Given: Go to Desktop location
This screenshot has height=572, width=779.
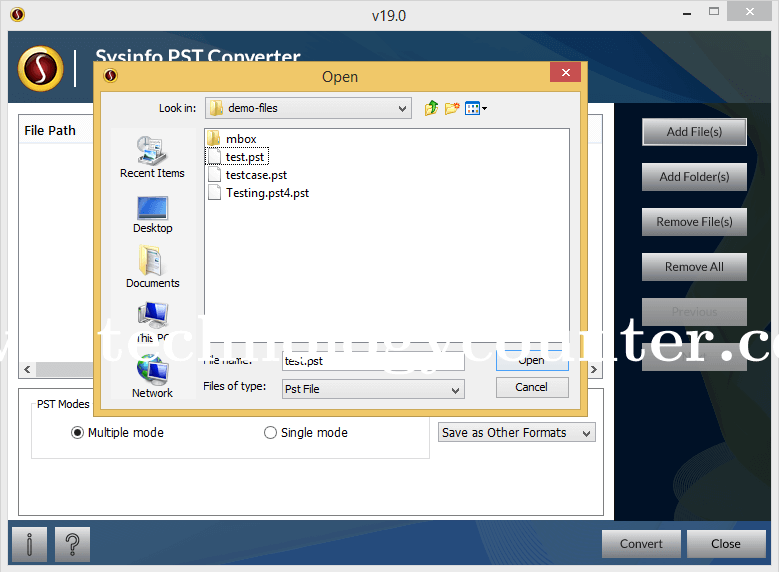Looking at the screenshot, I should click(x=152, y=215).
